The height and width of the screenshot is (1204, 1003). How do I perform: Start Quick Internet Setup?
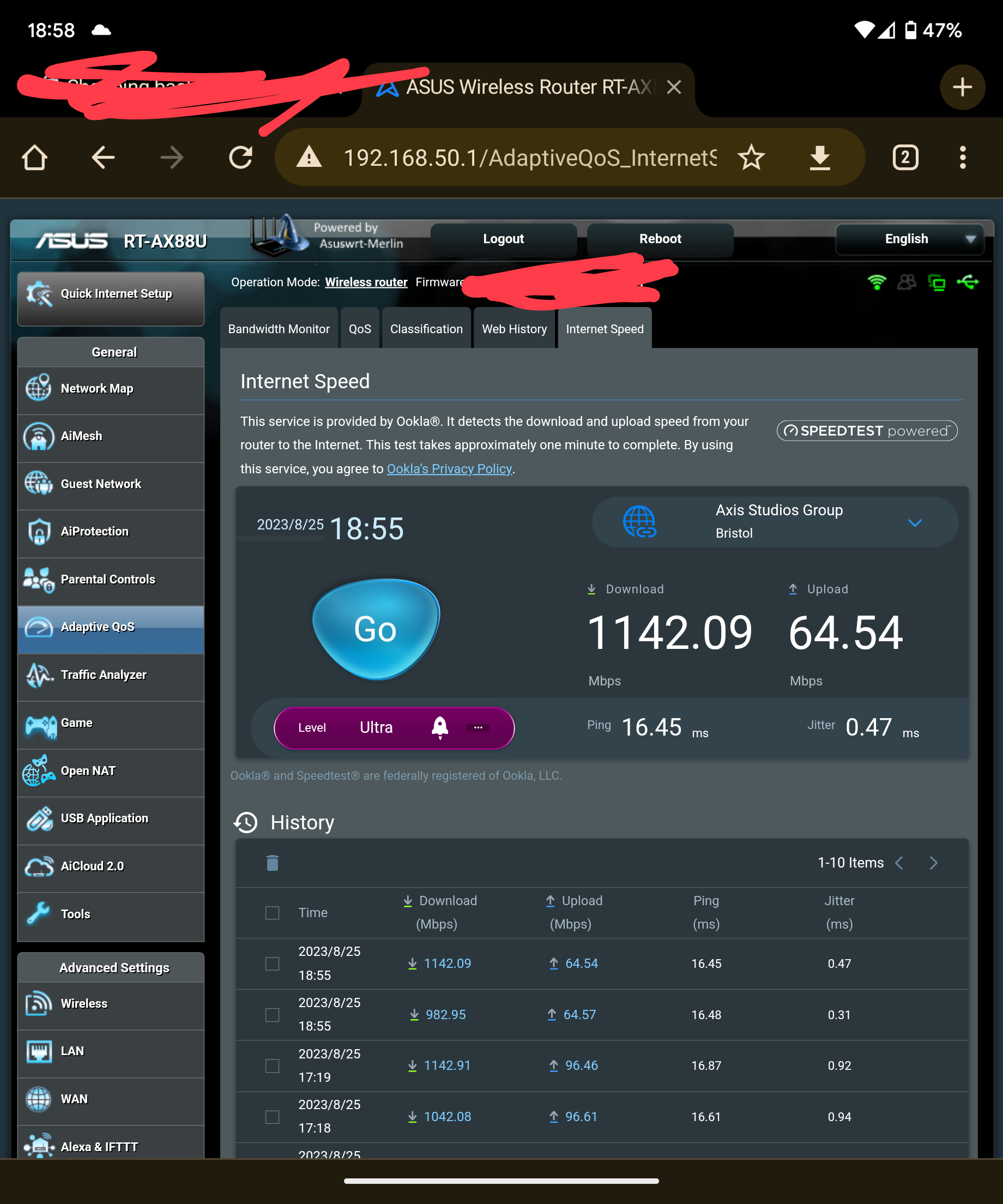111,298
